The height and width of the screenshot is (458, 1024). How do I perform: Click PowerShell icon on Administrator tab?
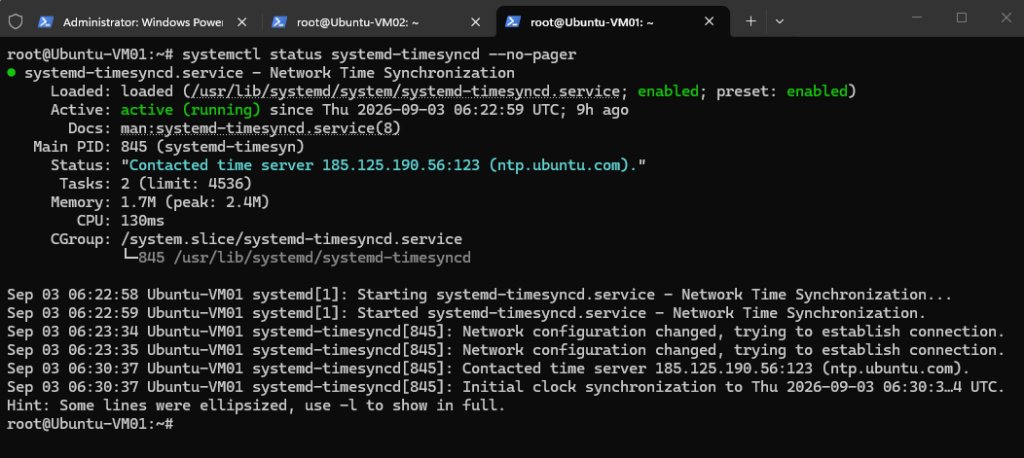pyautogui.click(x=45, y=22)
